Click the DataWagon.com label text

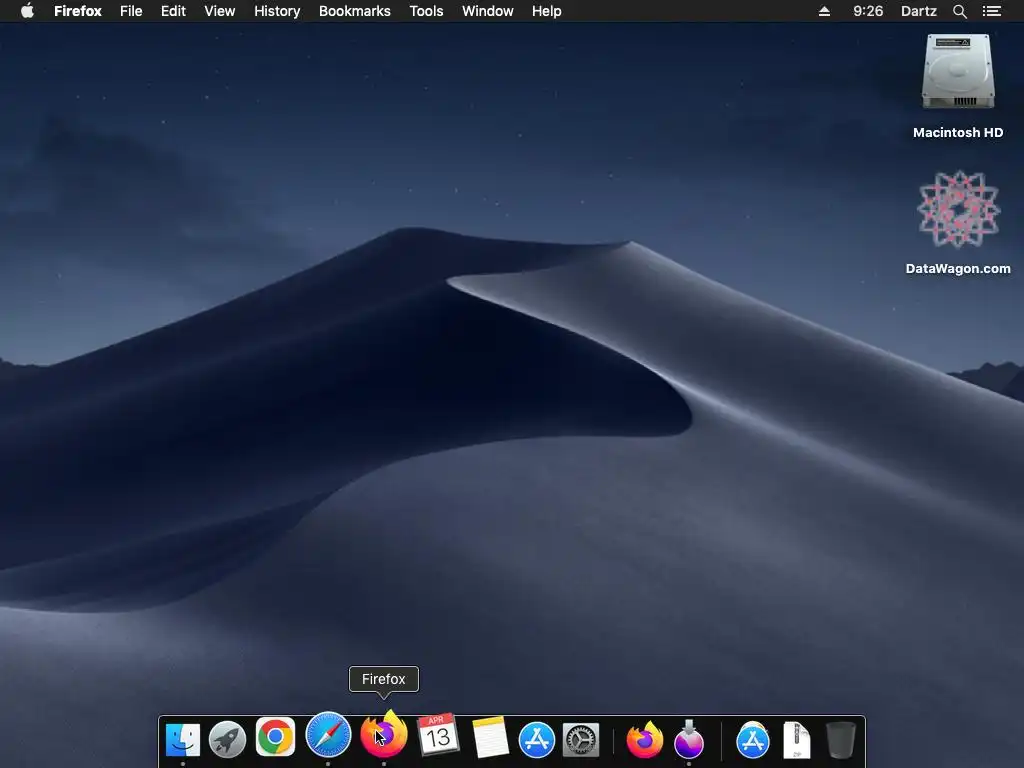958,268
